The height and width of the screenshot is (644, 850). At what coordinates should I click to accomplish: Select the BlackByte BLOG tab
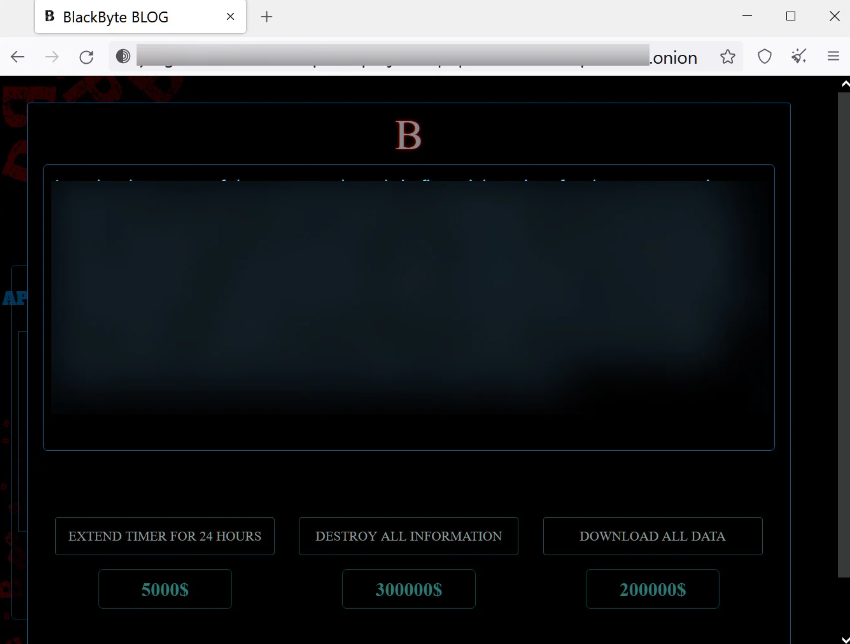click(140, 17)
